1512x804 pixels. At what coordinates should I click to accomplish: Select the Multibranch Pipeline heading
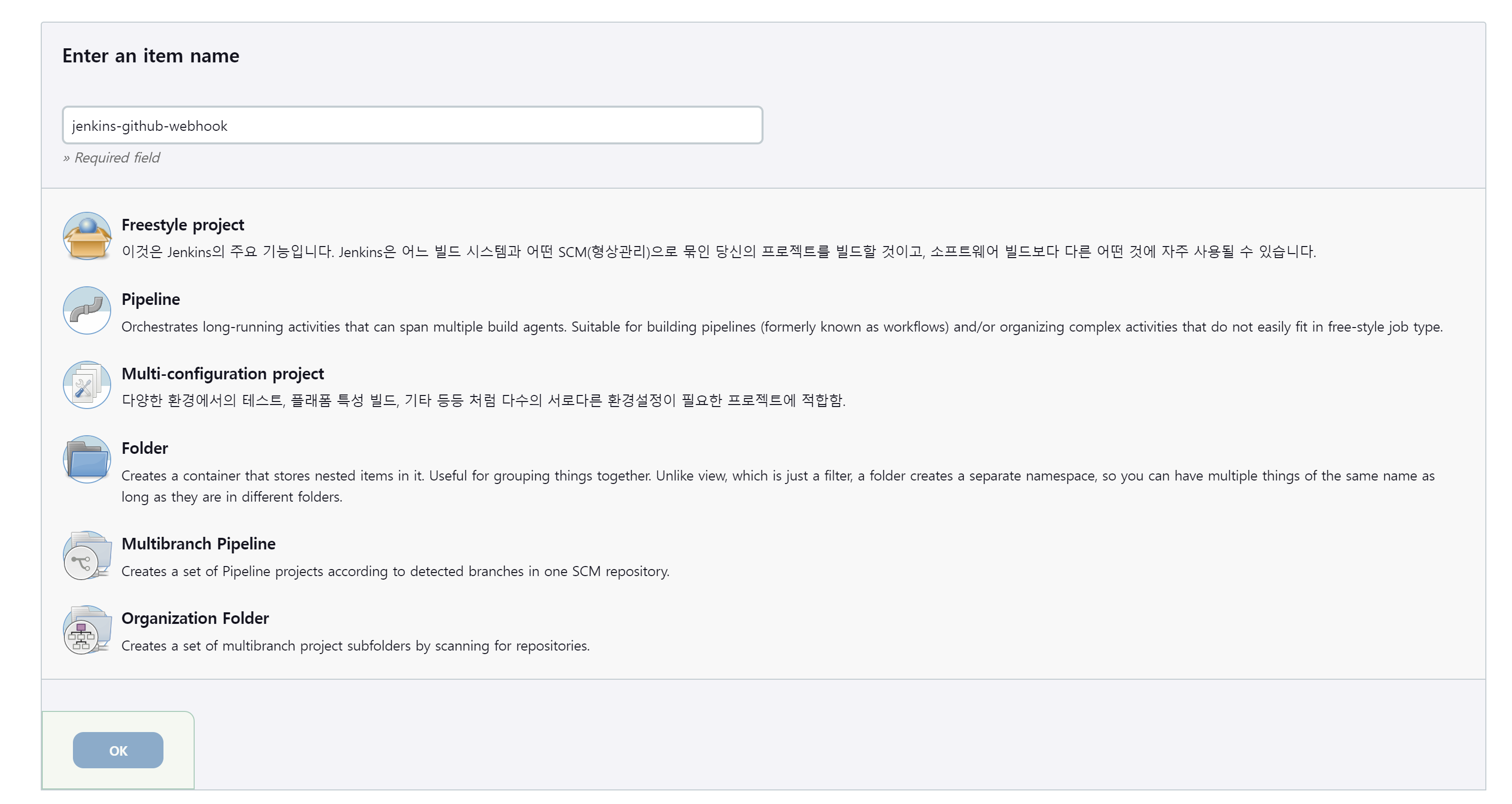tap(198, 544)
